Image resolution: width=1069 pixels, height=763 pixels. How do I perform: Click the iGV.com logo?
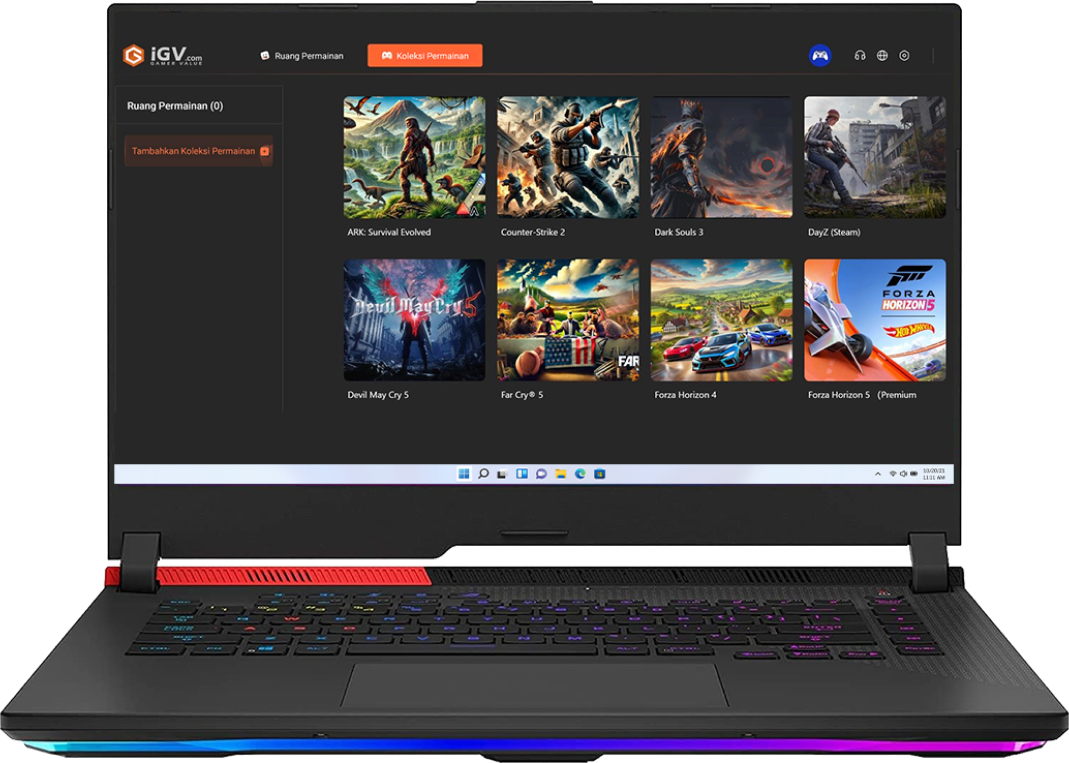[x=162, y=55]
